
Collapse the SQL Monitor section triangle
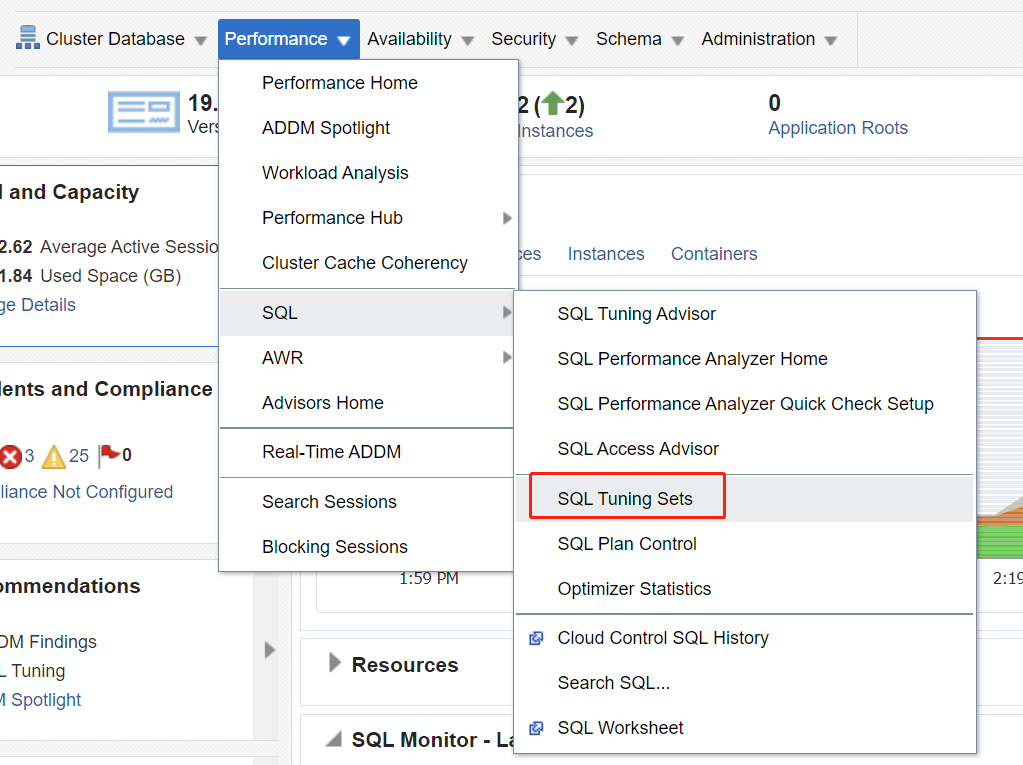pyautogui.click(x=334, y=739)
